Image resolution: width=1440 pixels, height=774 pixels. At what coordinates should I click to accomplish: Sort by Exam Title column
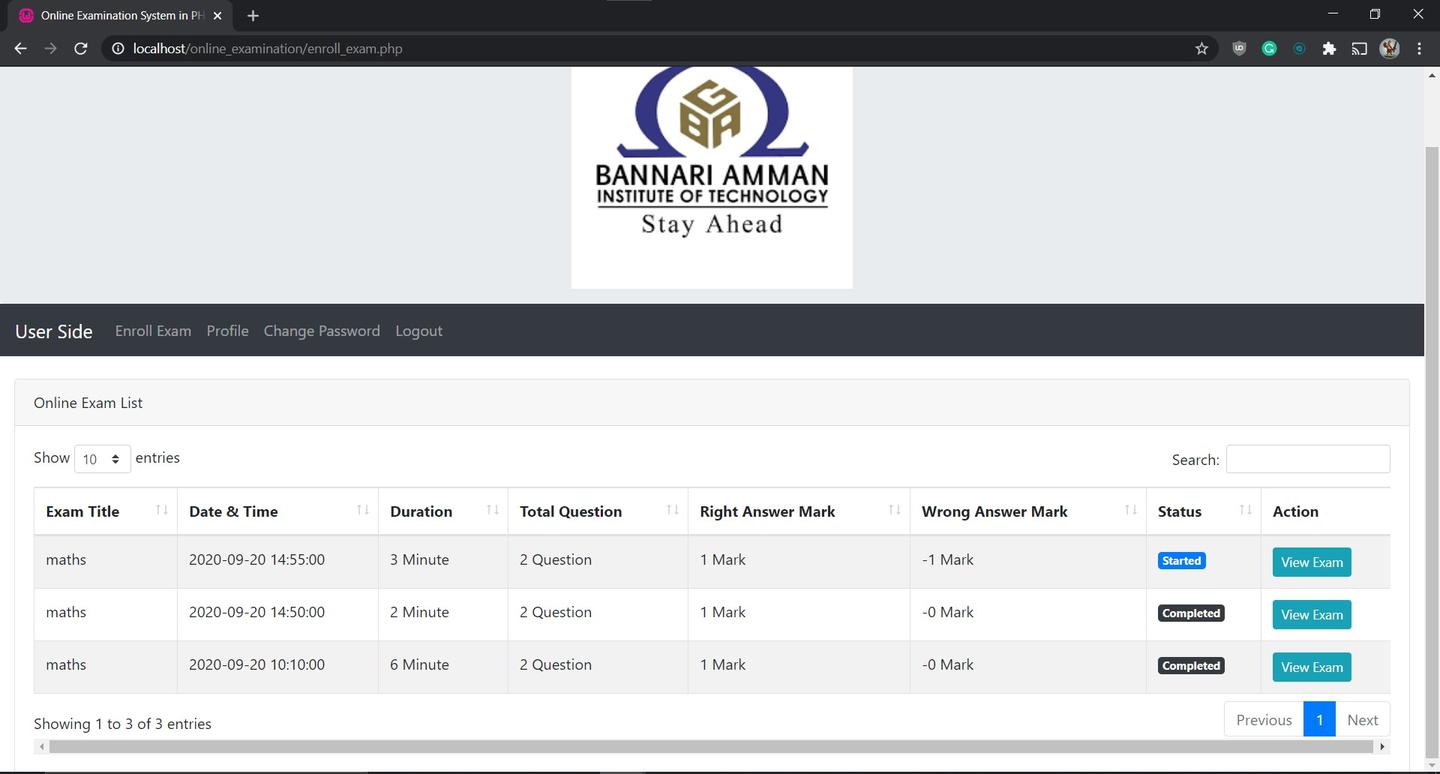click(x=105, y=511)
